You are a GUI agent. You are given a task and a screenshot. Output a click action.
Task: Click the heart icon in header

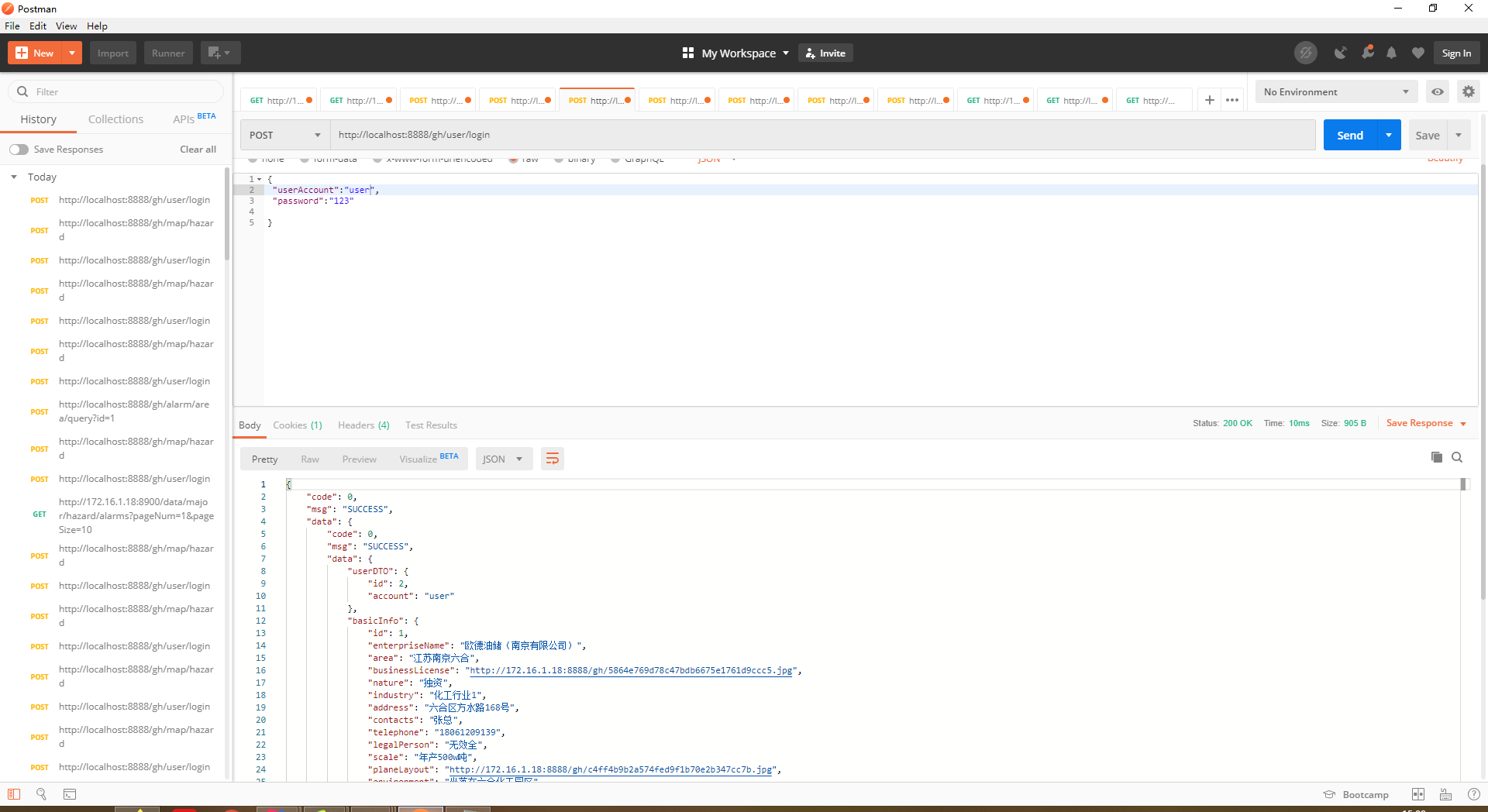[x=1418, y=53]
